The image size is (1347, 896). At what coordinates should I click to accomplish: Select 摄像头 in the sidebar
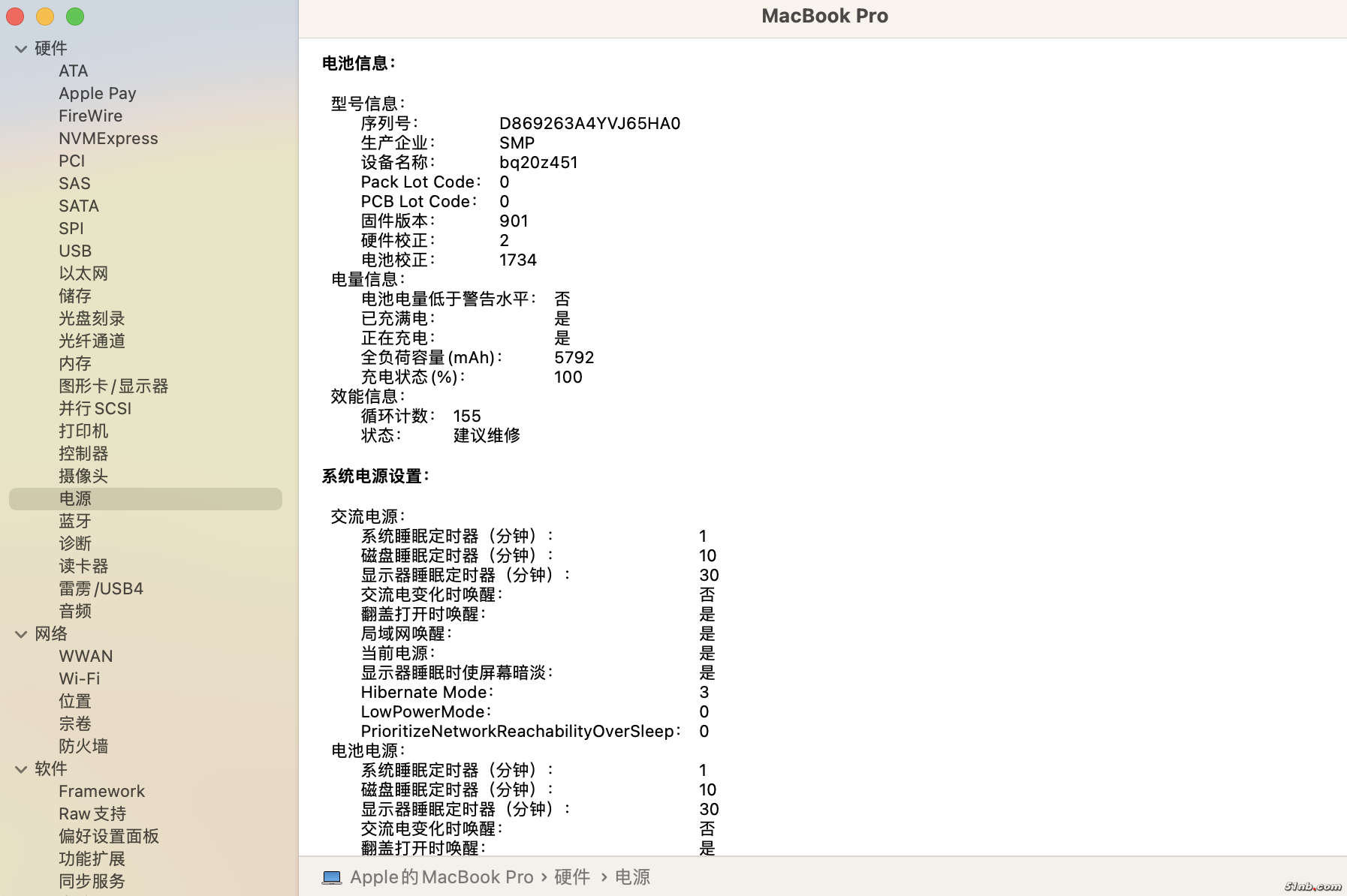83,477
